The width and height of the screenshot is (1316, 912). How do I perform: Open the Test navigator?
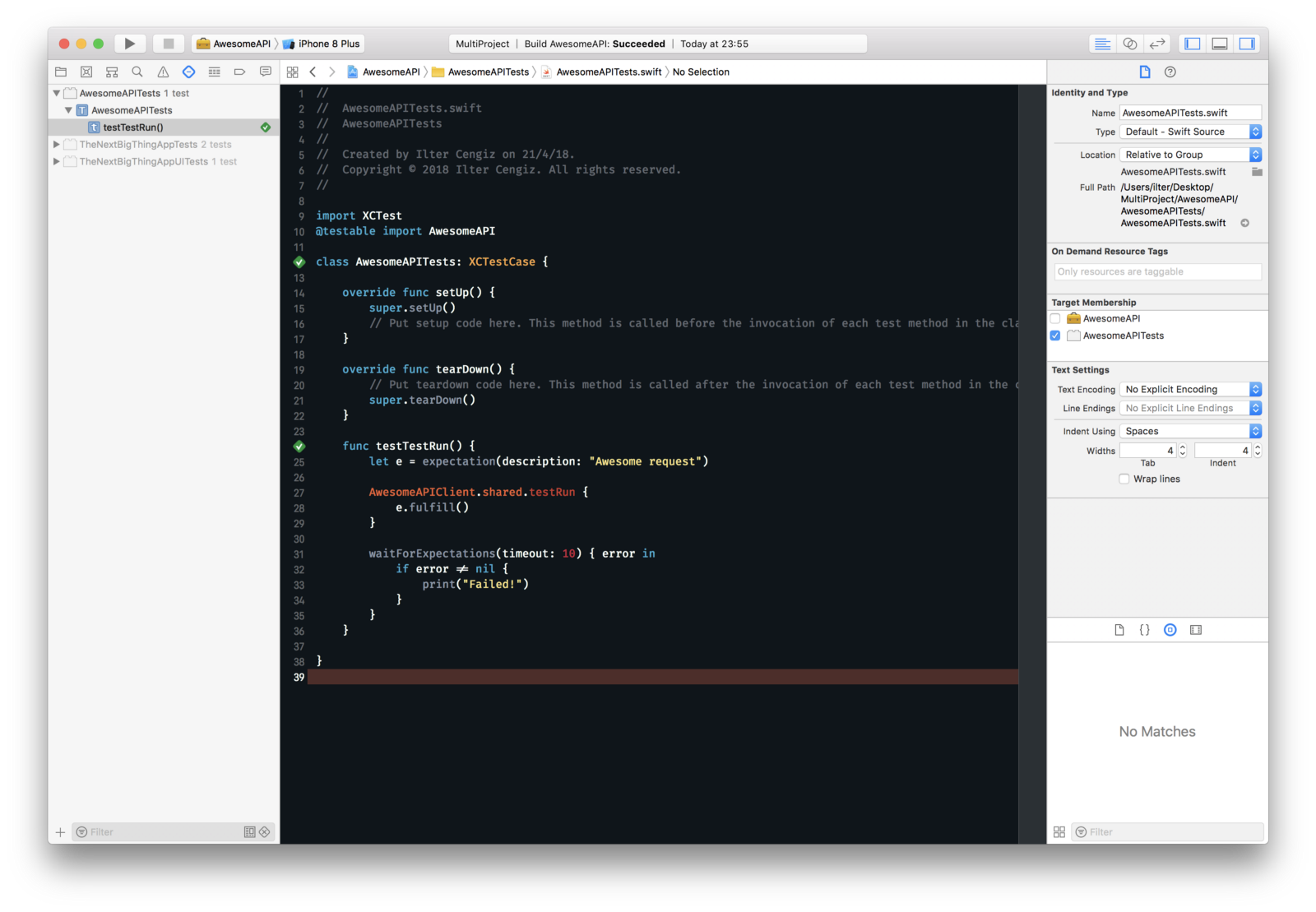(188, 72)
